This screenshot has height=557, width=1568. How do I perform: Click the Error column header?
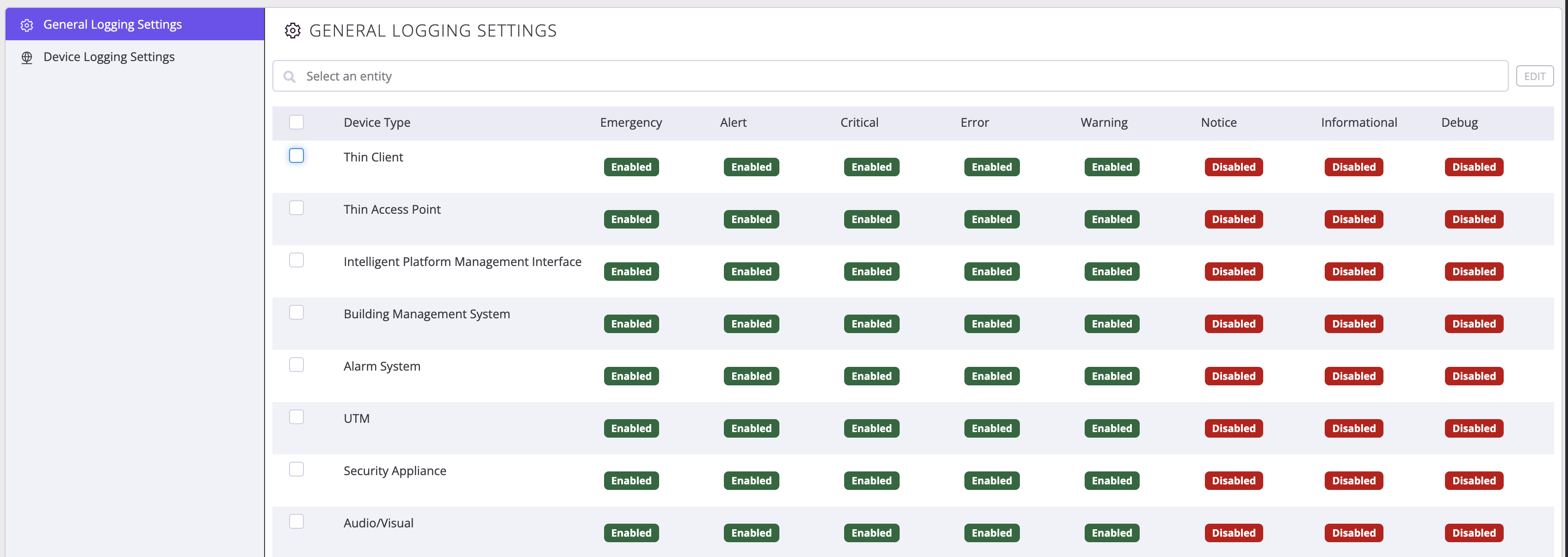975,122
